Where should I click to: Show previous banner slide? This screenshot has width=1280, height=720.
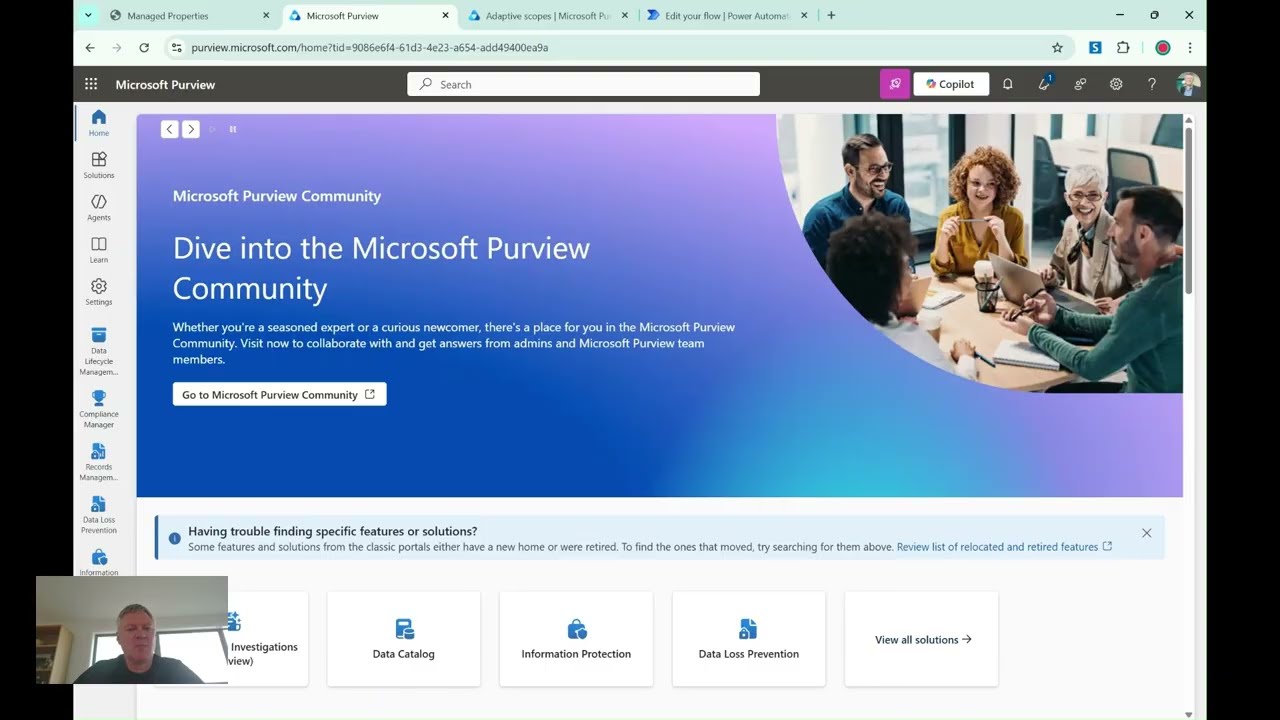[170, 129]
